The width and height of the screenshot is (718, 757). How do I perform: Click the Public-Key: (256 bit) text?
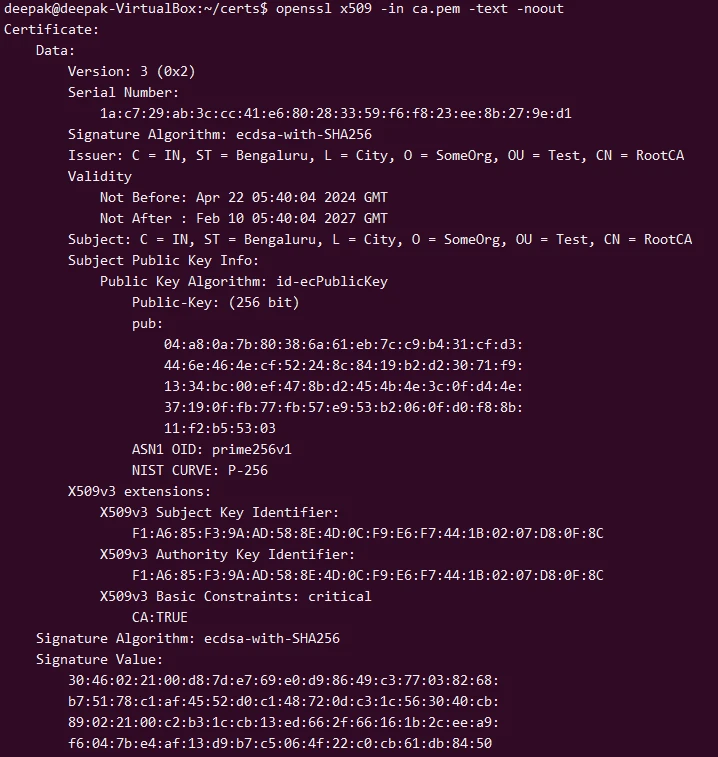tap(215, 302)
